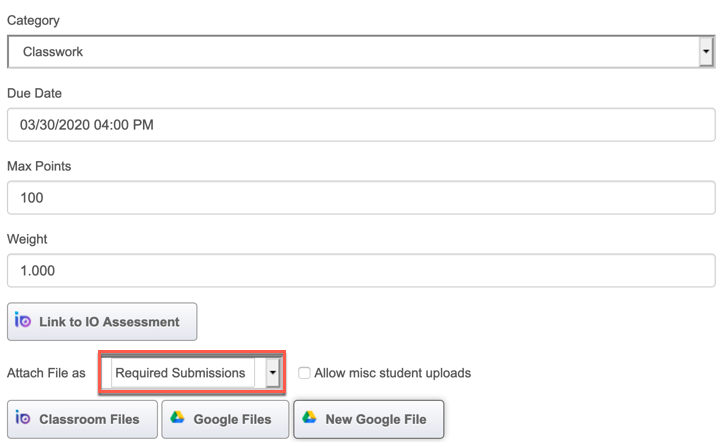Select the Required Submissions combo box

pyautogui.click(x=192, y=372)
